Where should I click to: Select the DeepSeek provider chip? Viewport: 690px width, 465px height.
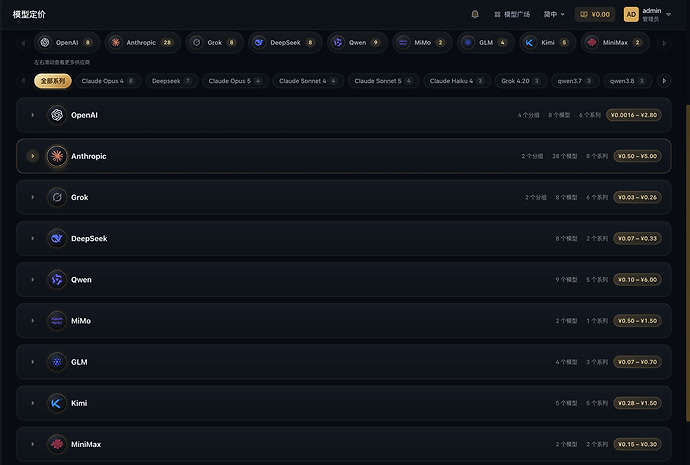285,43
